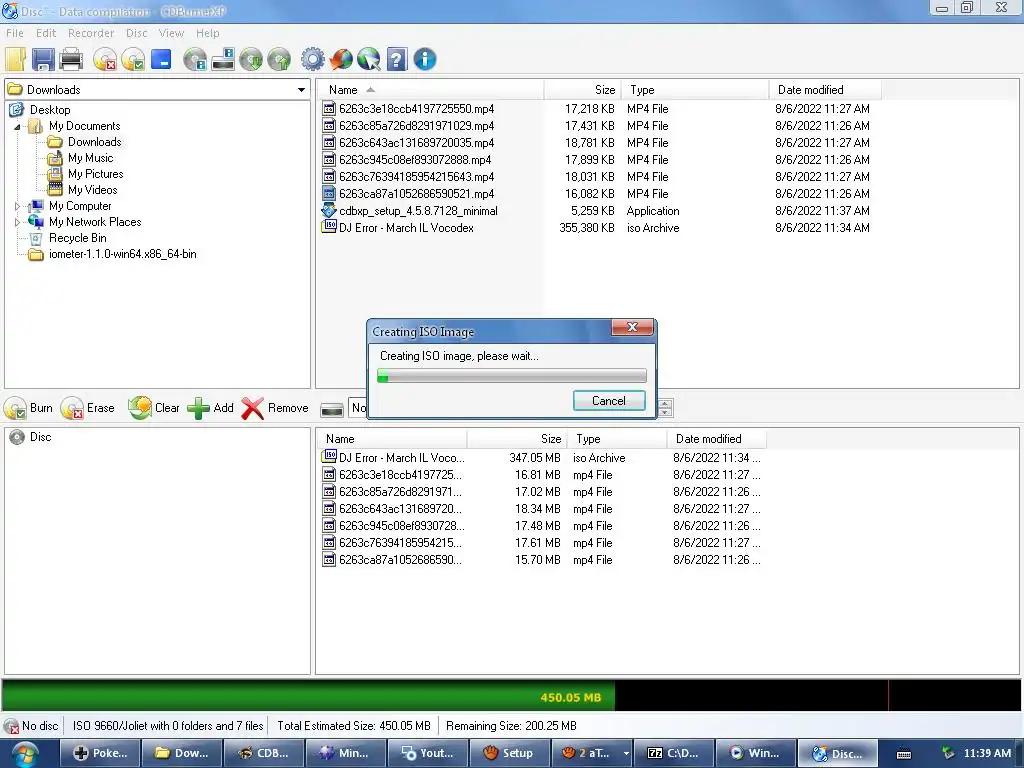1024x768 pixels.
Task: Click the ISO creation progress bar
Action: (x=512, y=376)
